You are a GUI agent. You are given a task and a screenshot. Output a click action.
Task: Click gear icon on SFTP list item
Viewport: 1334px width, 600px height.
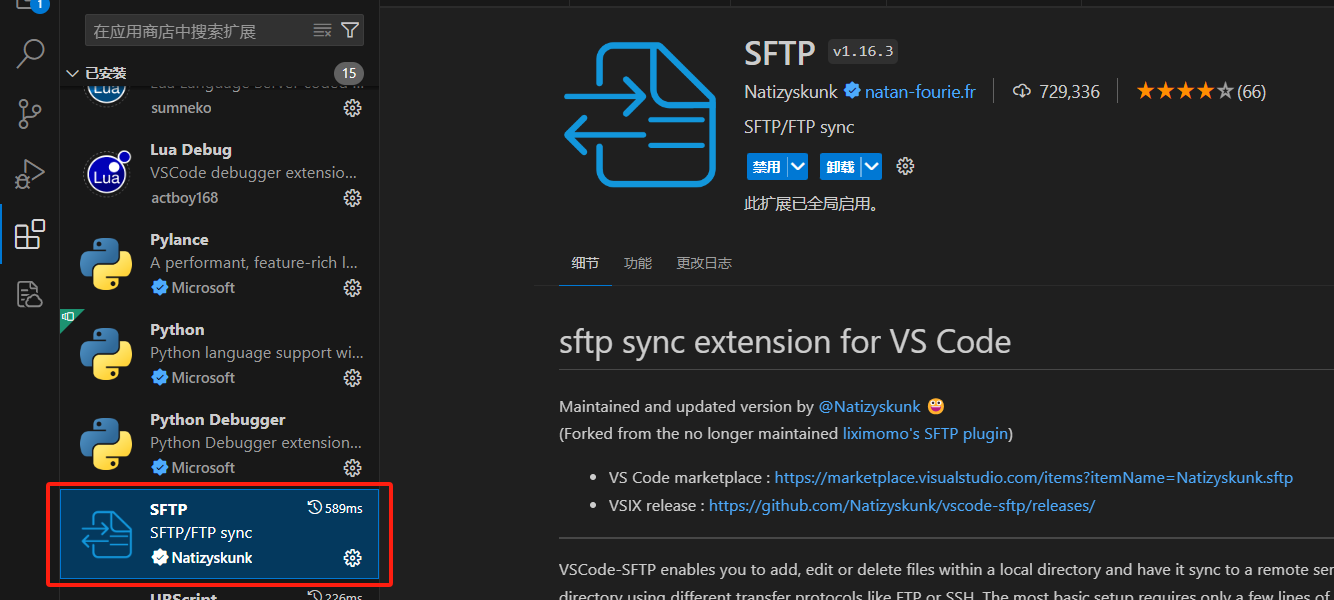click(x=352, y=558)
